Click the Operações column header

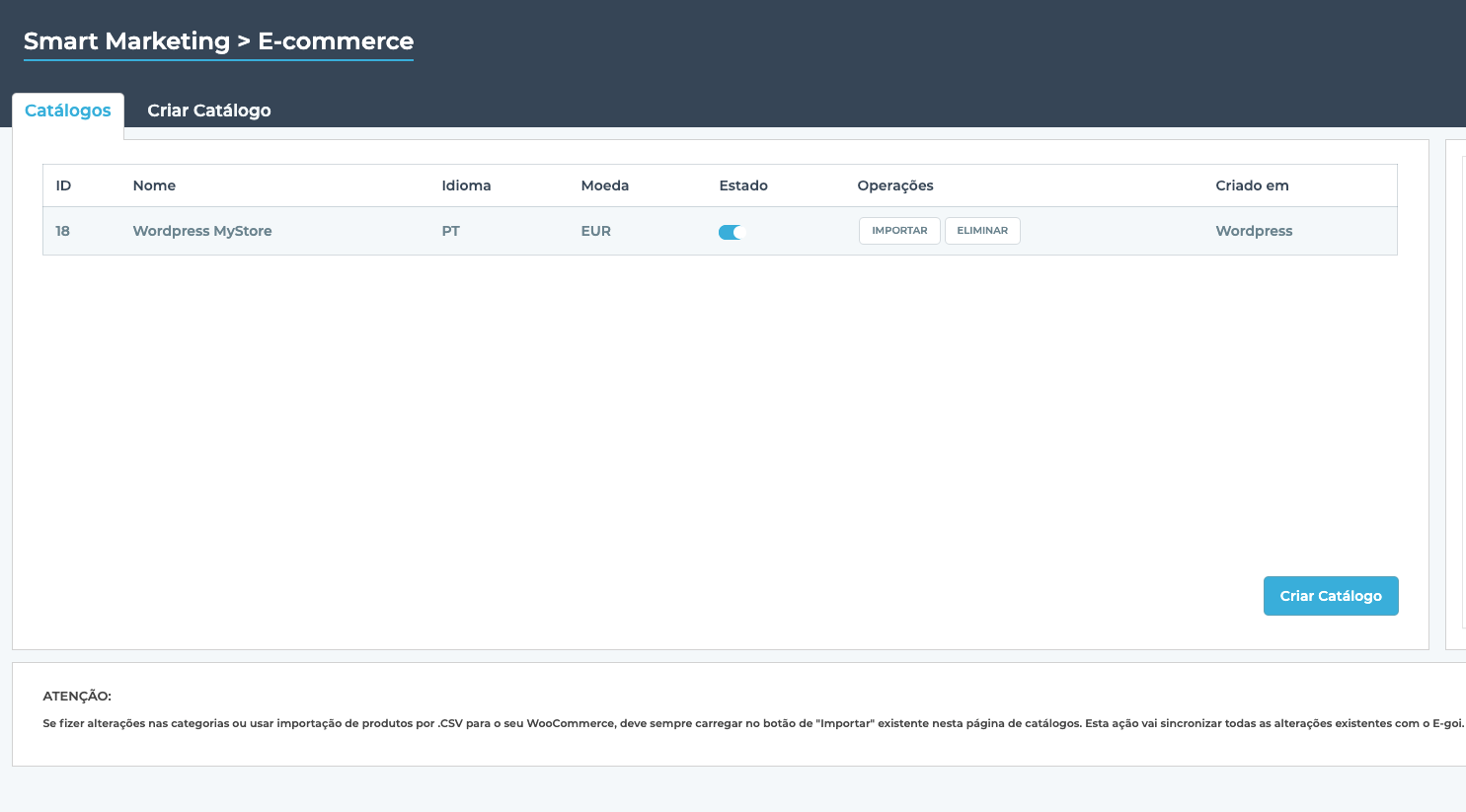click(x=895, y=185)
